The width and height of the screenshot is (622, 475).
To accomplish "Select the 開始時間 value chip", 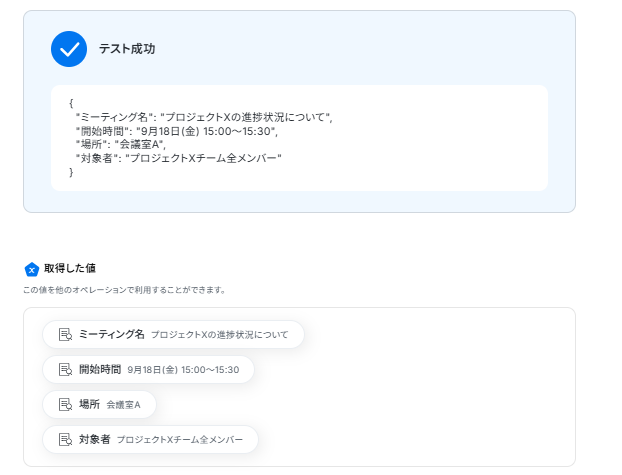I will click(x=148, y=369).
